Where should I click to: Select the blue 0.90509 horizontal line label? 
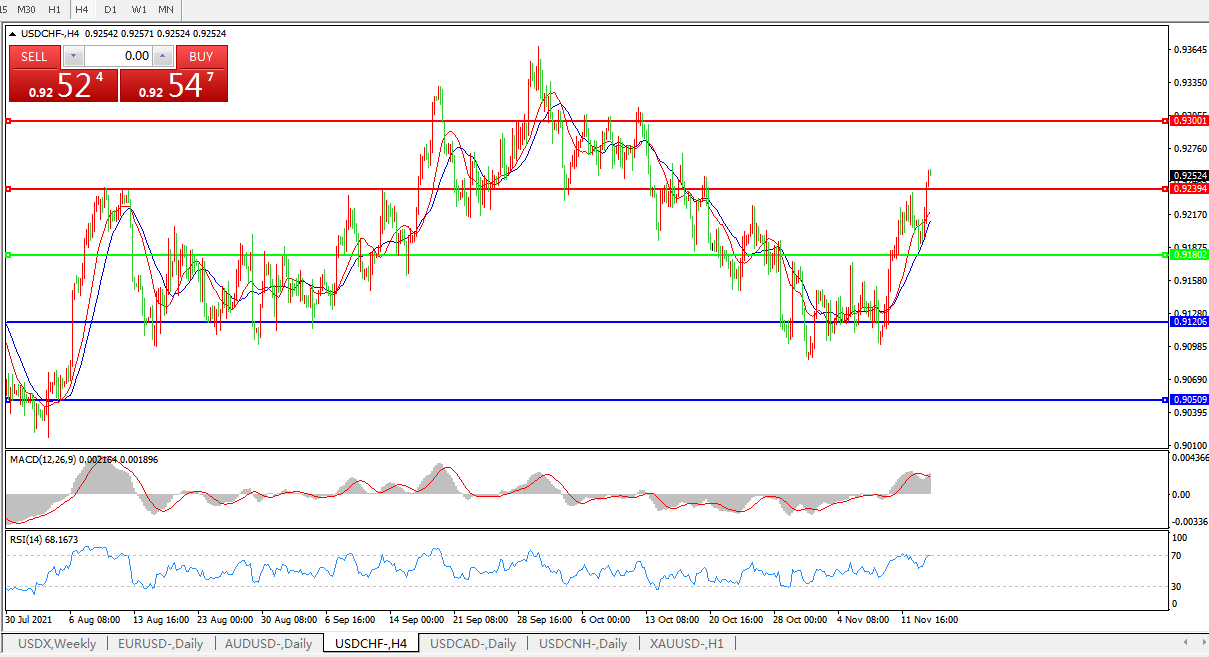coord(1189,400)
